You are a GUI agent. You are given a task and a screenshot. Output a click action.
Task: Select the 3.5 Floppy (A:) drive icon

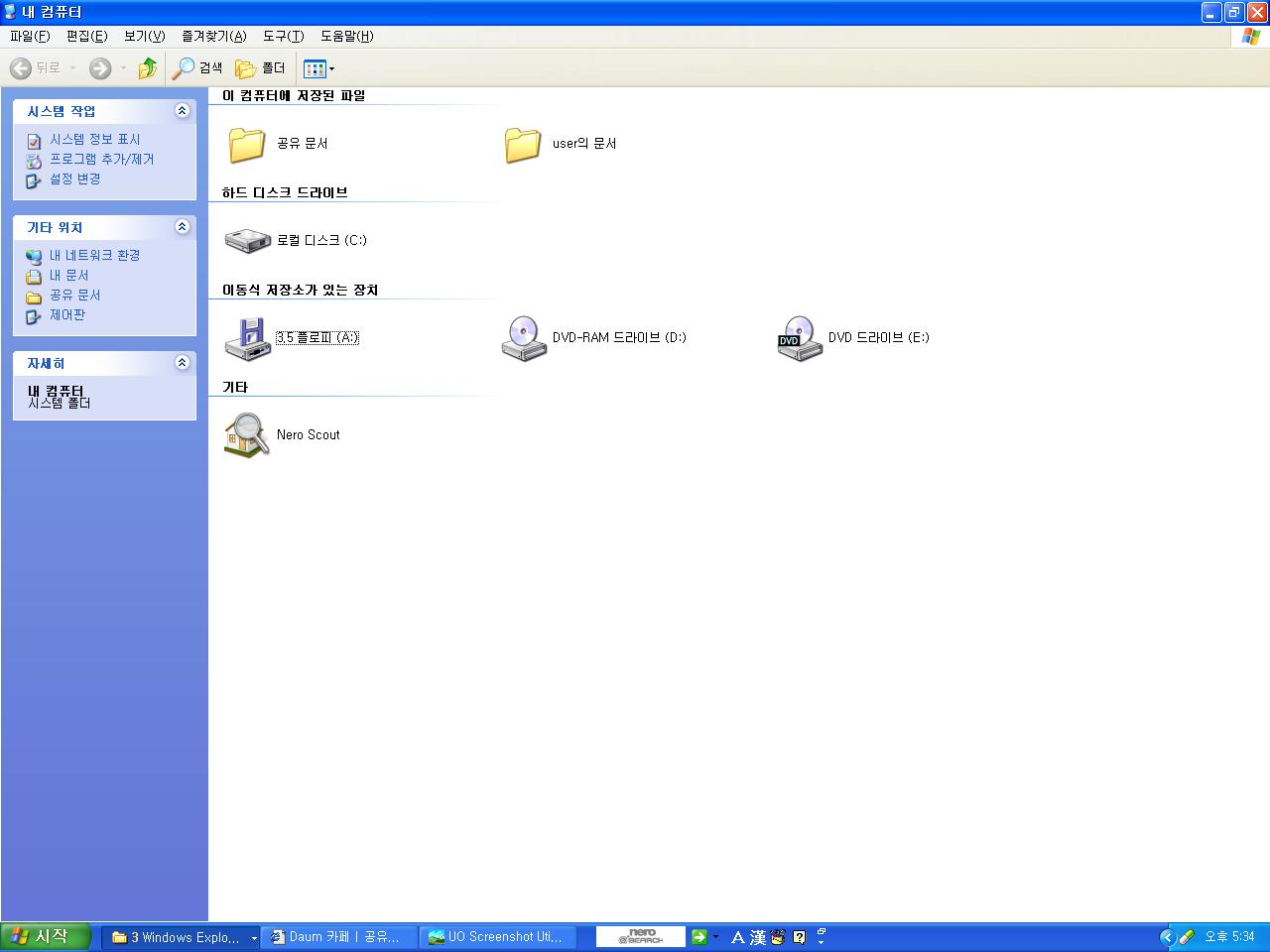(247, 338)
